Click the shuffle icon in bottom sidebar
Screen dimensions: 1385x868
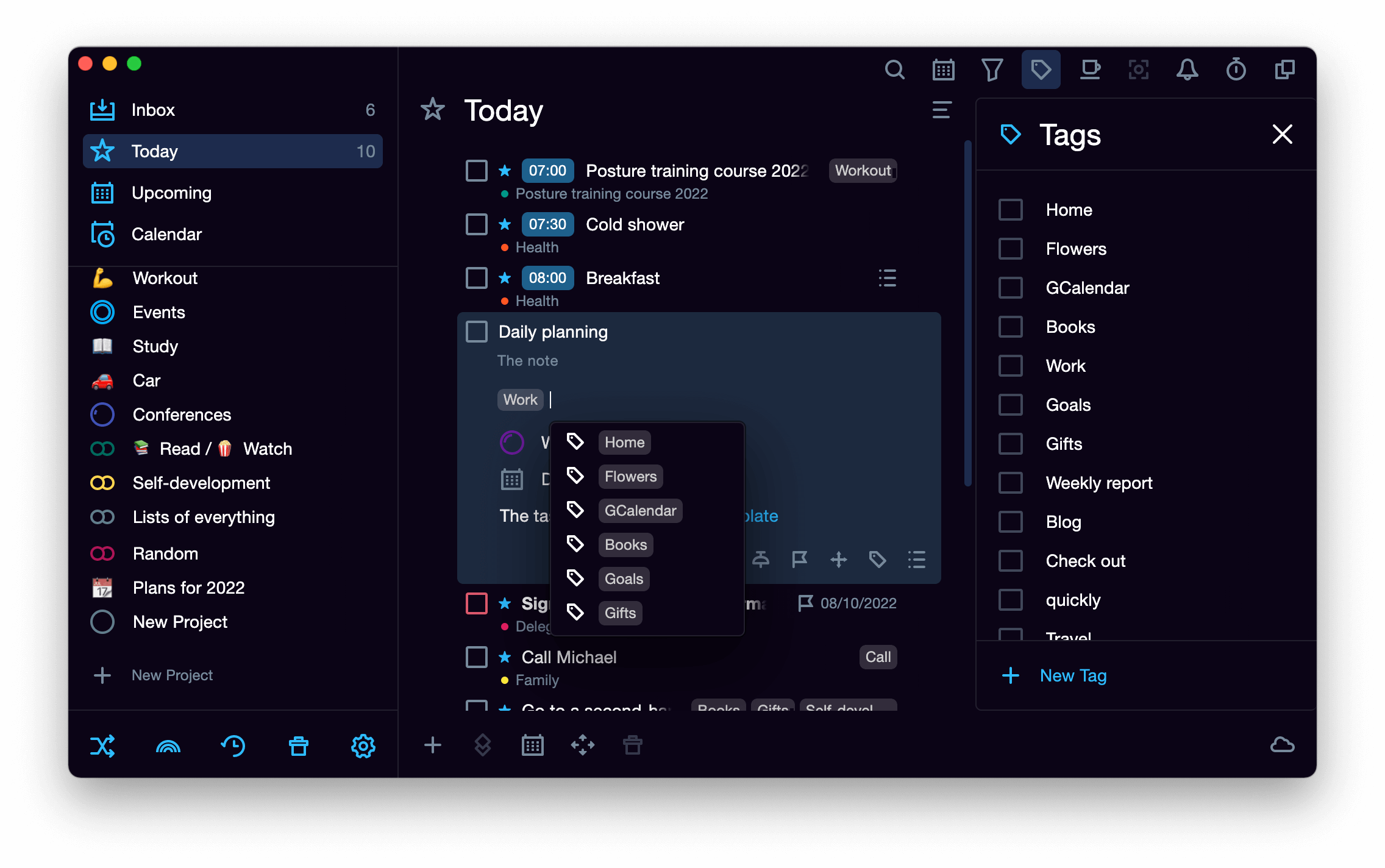[x=102, y=745]
